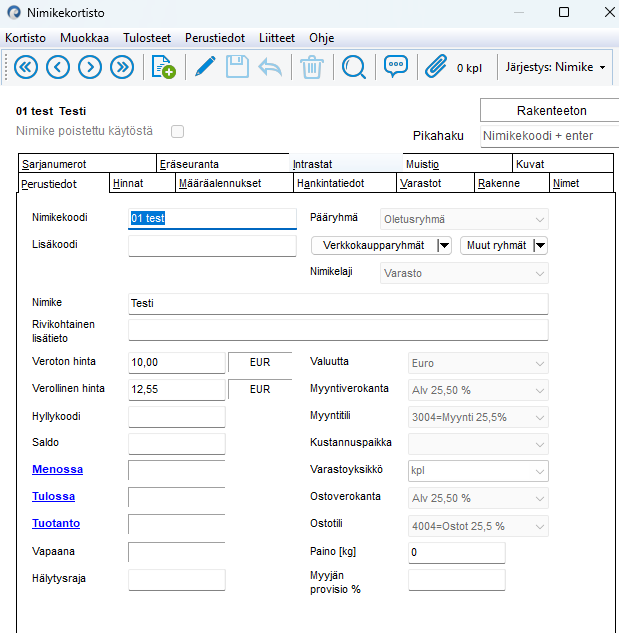The image size is (619, 633).
Task: Click the Tuotanto link
Action: pyautogui.click(x=56, y=523)
